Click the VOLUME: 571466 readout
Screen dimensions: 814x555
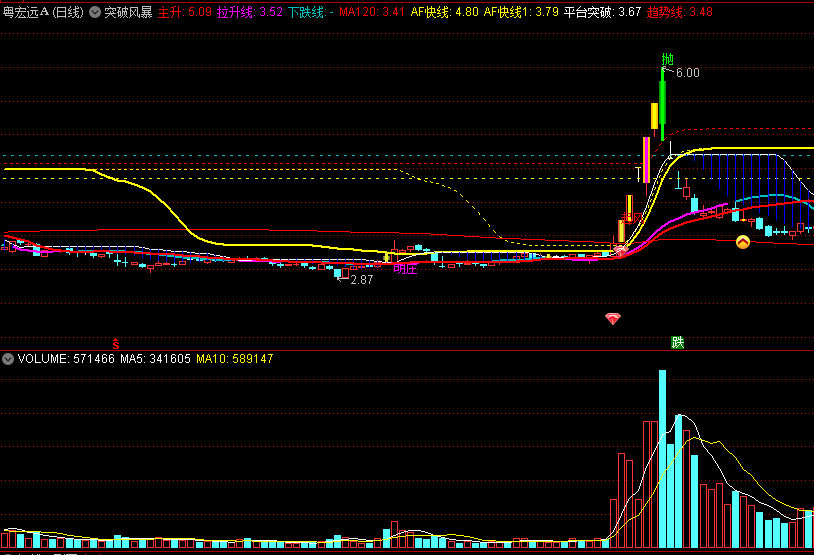coord(66,359)
